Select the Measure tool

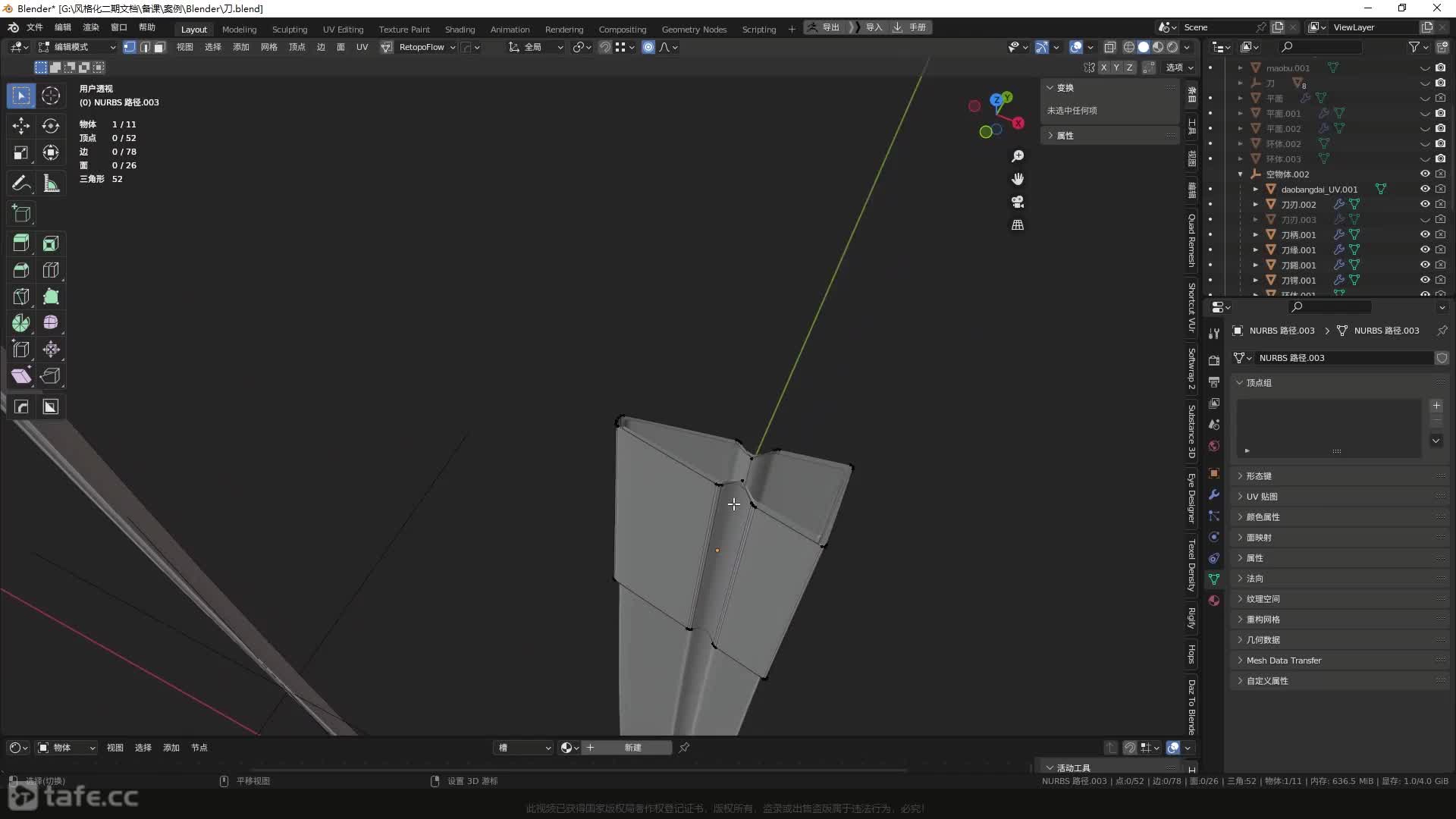tap(51, 184)
